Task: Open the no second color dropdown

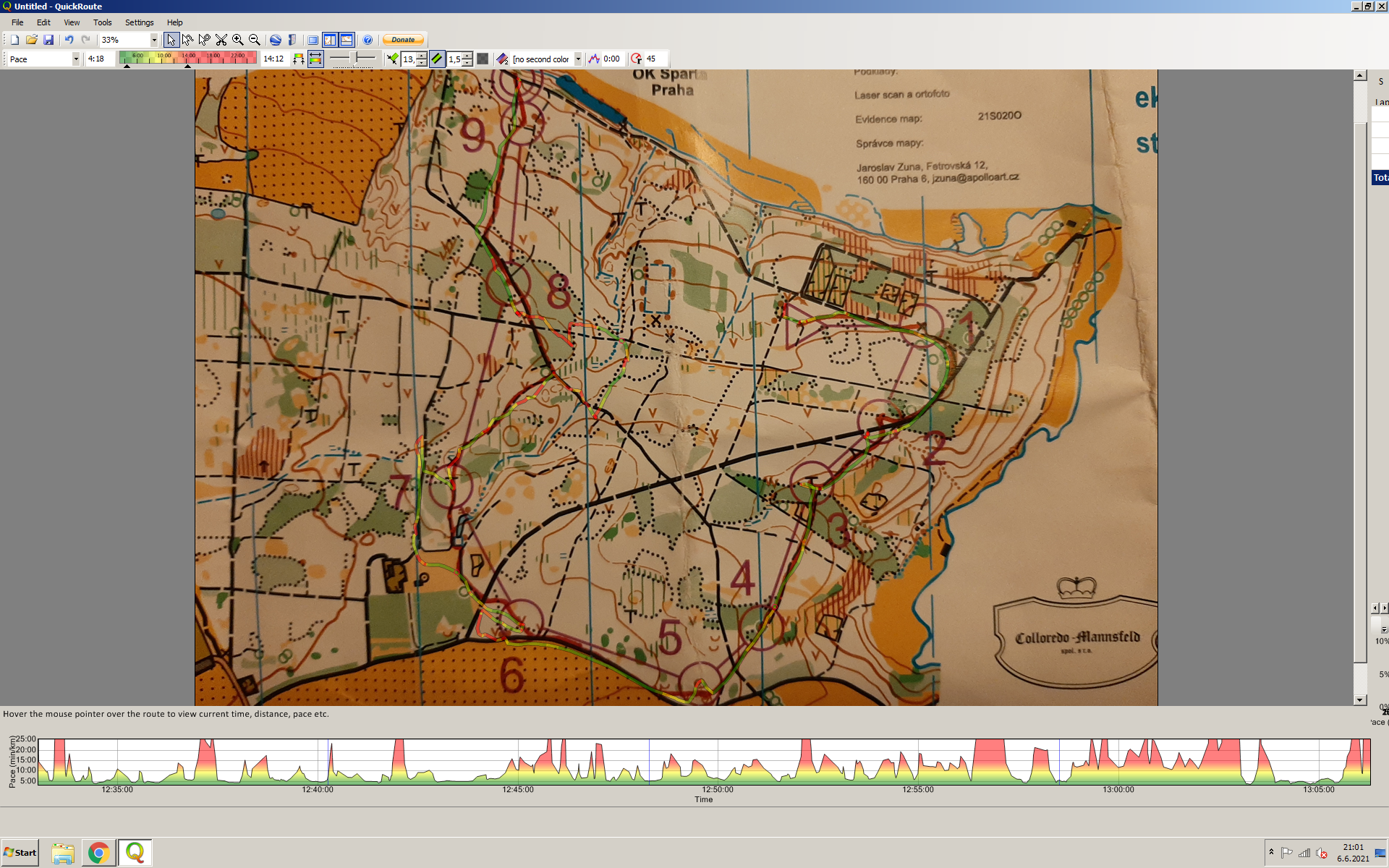Action: [578, 59]
